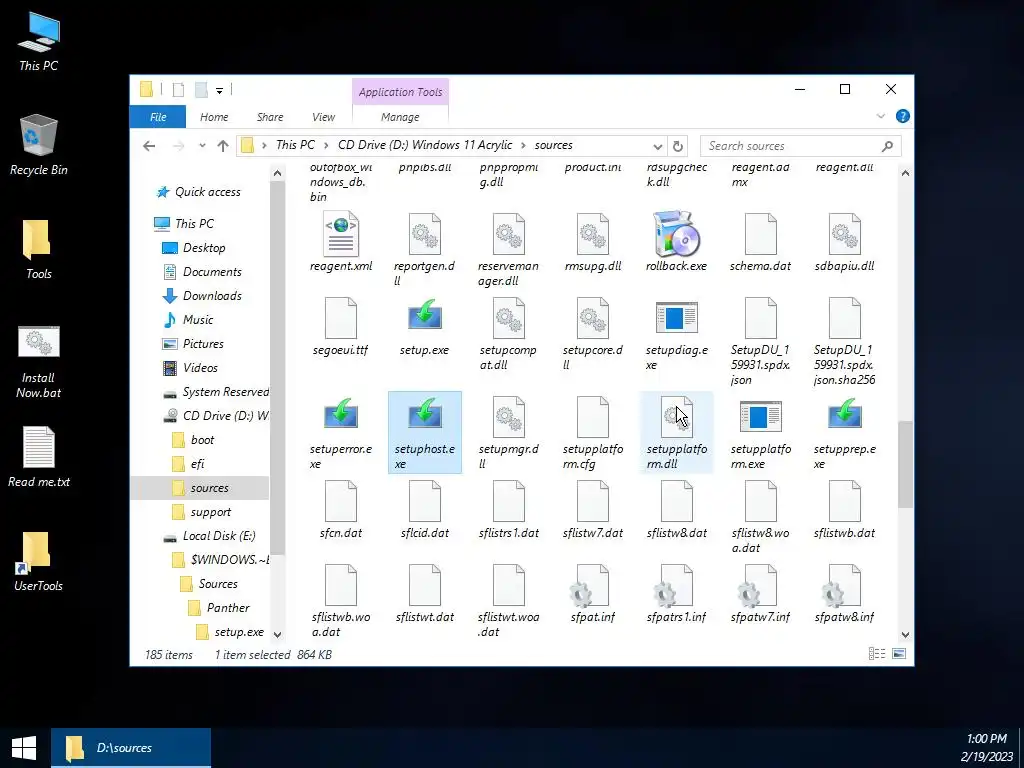The width and height of the screenshot is (1024, 768).
Task: Click the reagent.xml file icon
Action: [341, 234]
